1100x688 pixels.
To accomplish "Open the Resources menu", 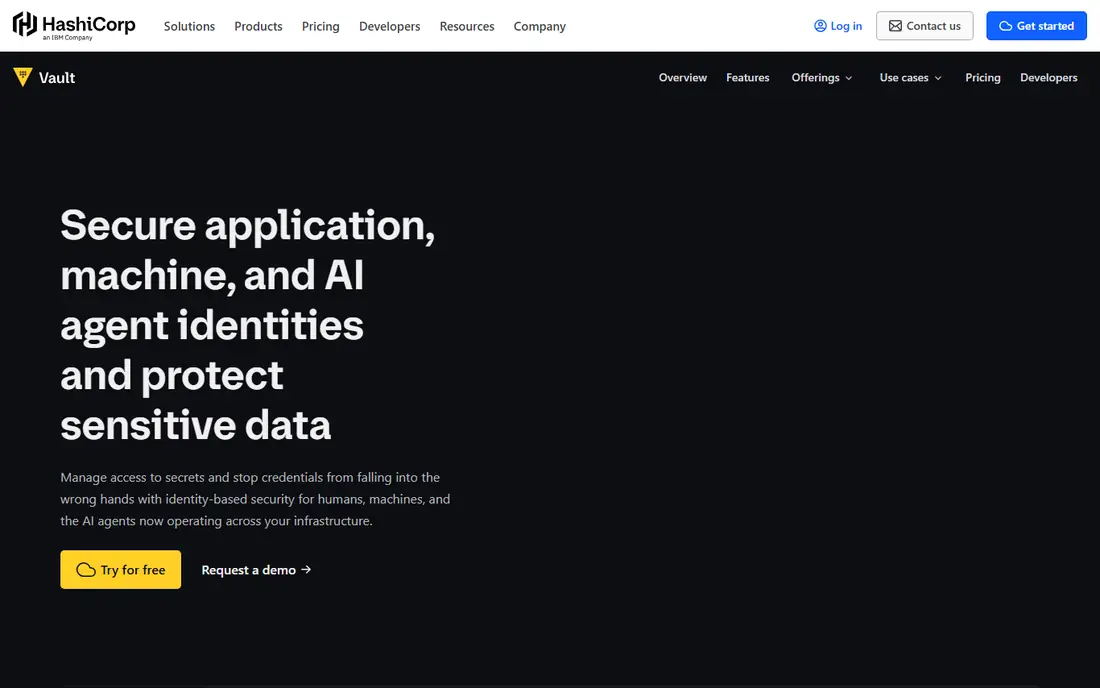I will 467,26.
